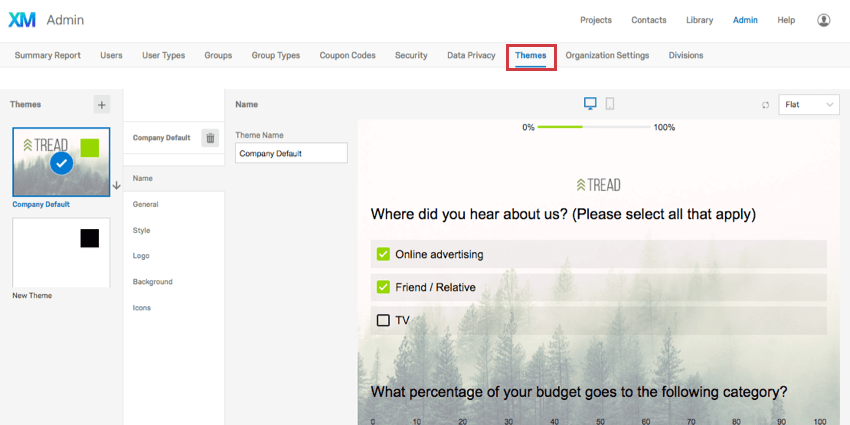Image resolution: width=850 pixels, height=425 pixels.
Task: Check the TV checkbox
Action: (383, 320)
